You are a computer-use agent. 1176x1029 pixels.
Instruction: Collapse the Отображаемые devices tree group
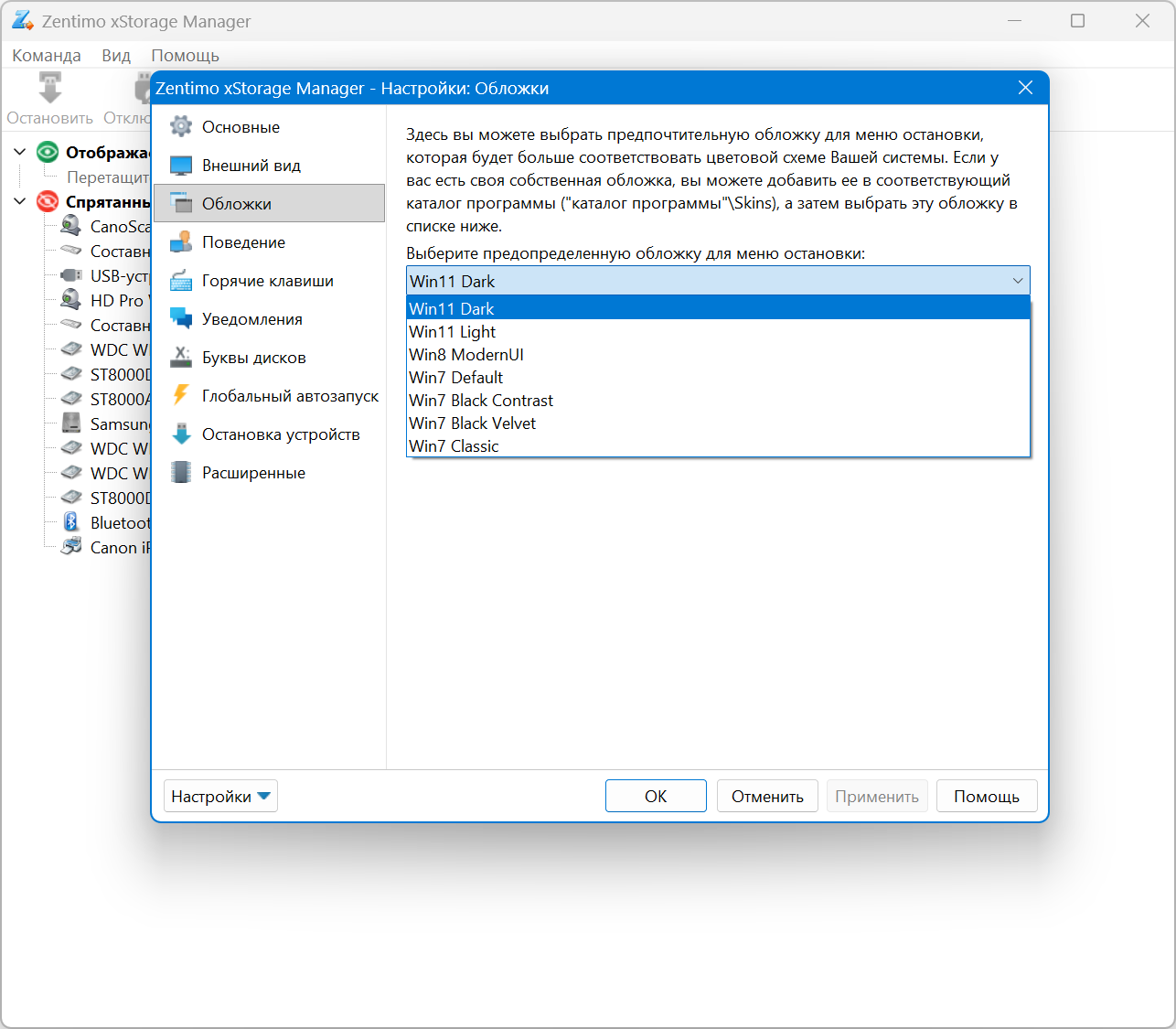[20, 152]
